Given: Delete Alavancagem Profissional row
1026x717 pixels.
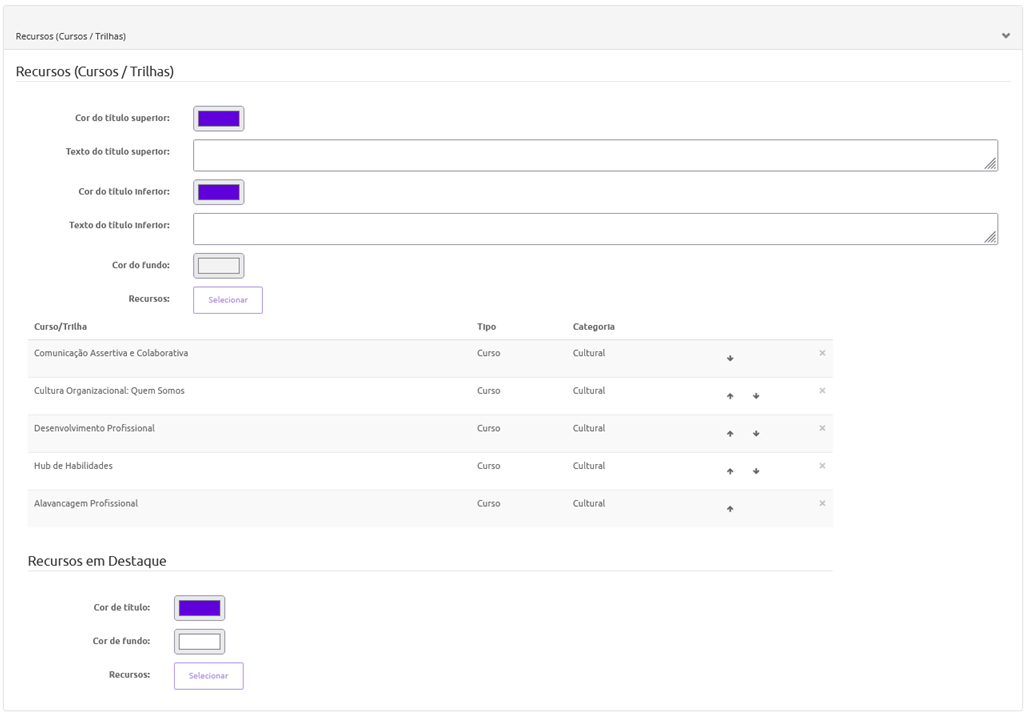Looking at the screenshot, I should tap(822, 503).
